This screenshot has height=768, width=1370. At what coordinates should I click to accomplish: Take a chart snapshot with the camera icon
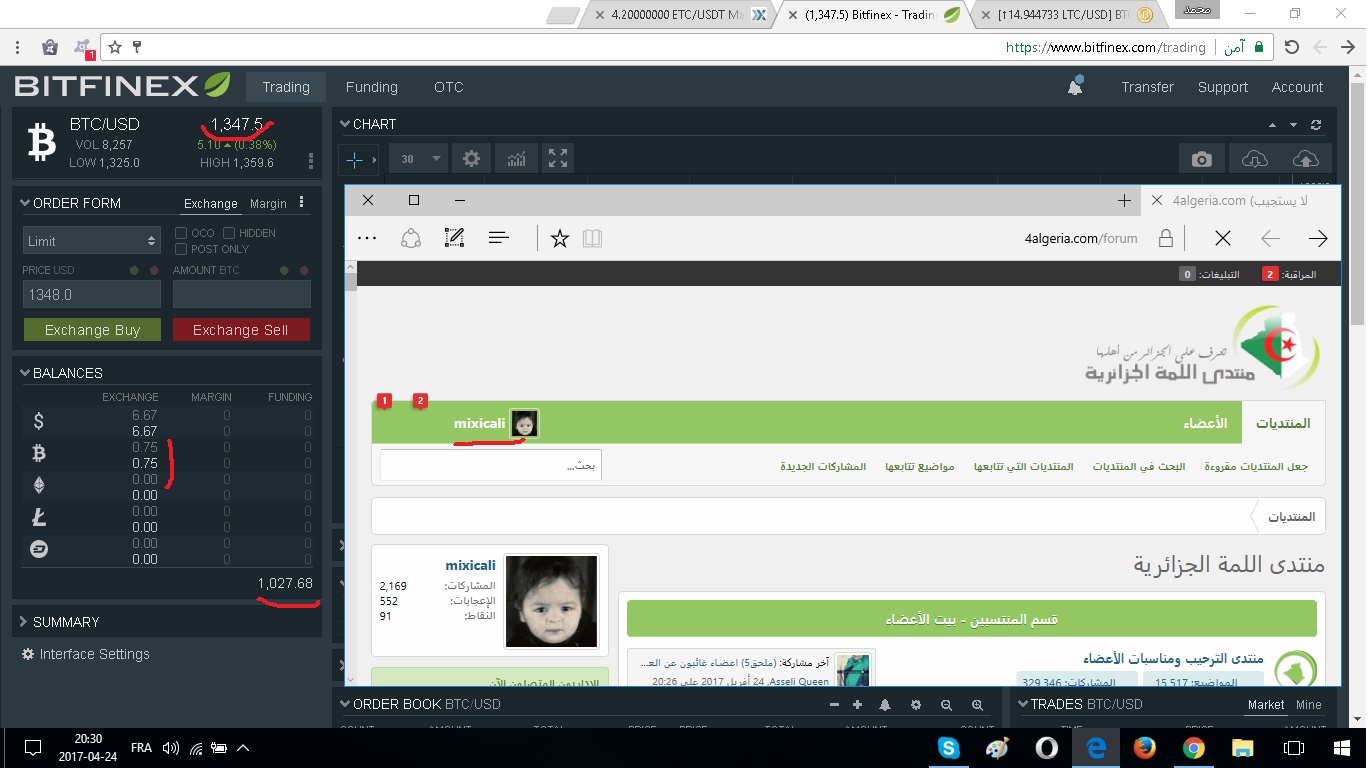click(1201, 159)
